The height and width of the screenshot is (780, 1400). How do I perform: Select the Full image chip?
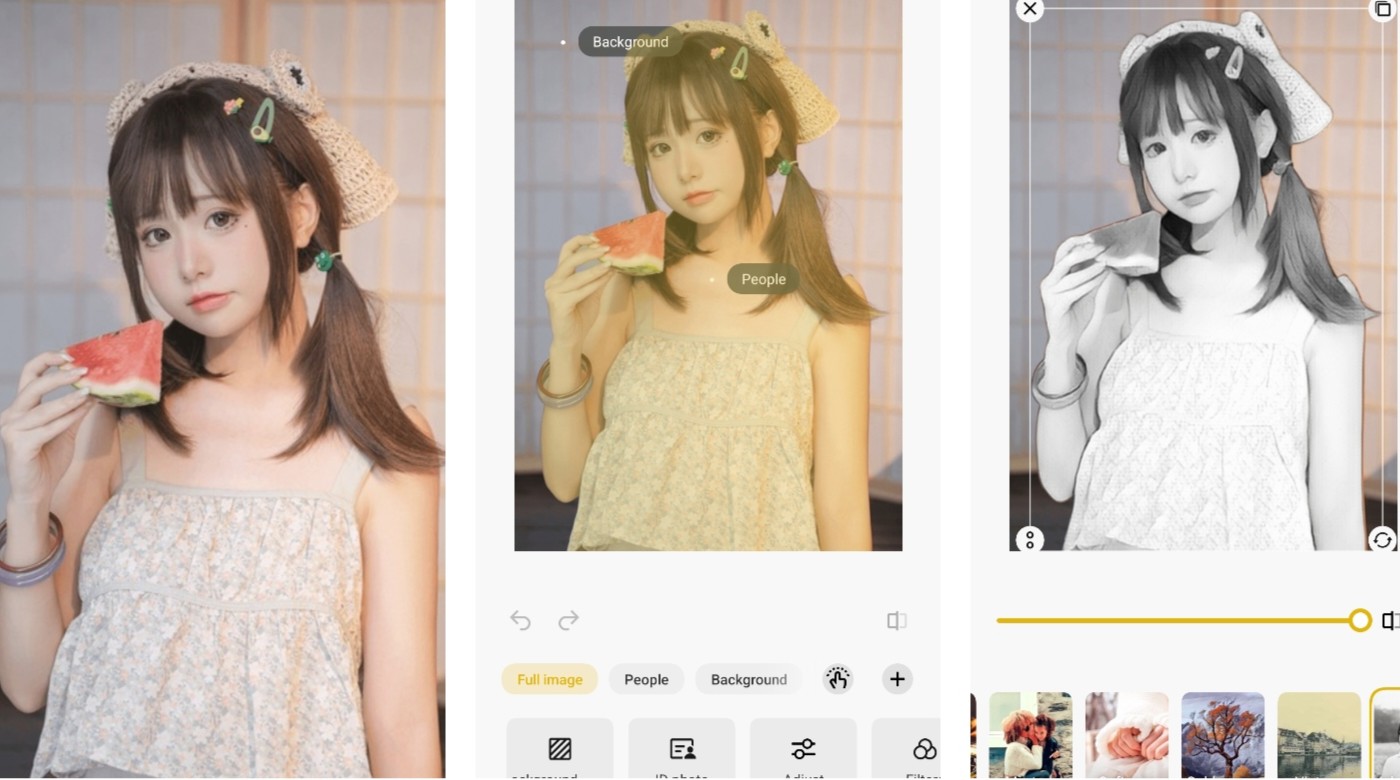pos(549,679)
